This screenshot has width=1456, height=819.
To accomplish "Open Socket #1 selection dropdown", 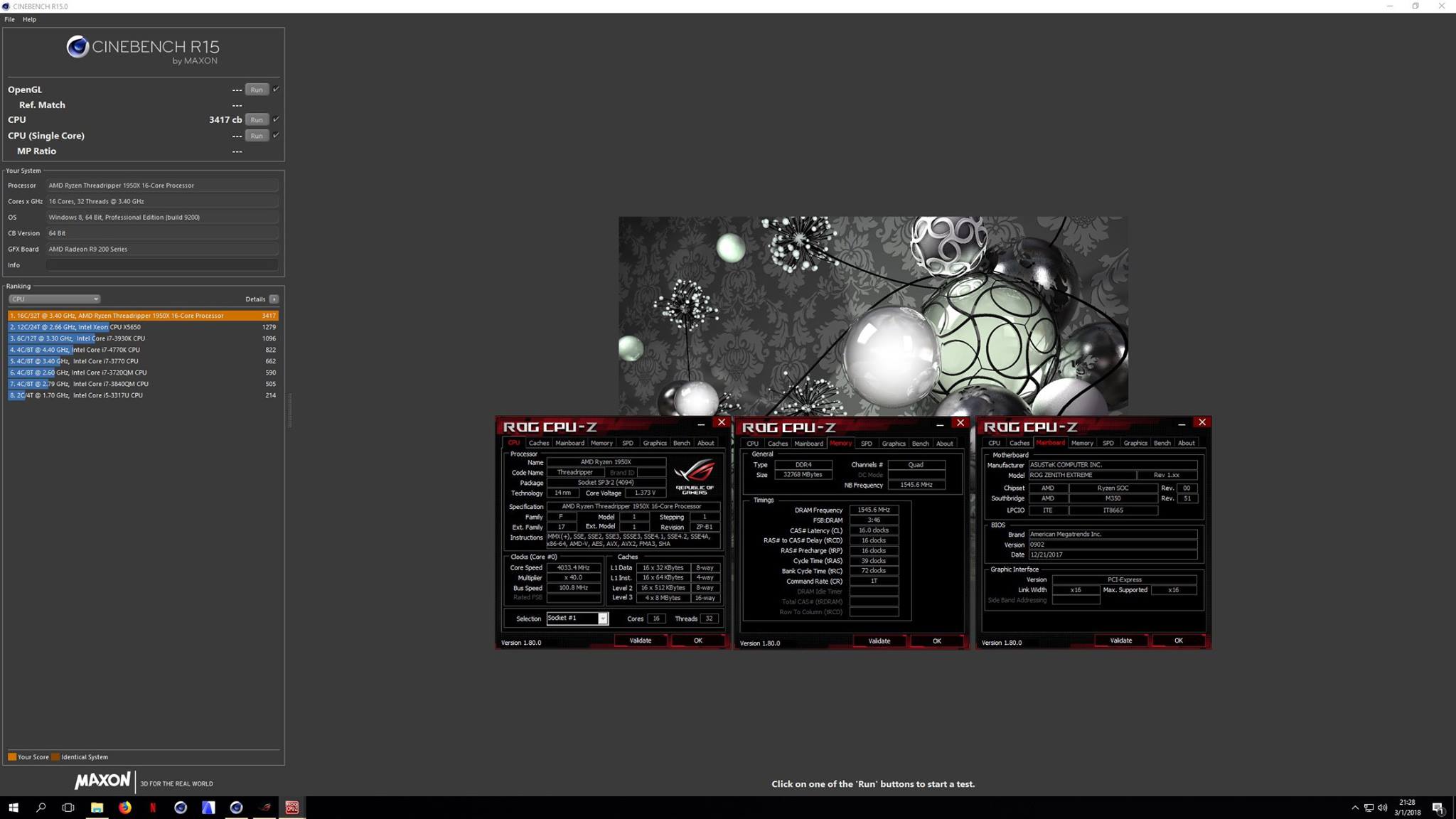I will [x=577, y=619].
